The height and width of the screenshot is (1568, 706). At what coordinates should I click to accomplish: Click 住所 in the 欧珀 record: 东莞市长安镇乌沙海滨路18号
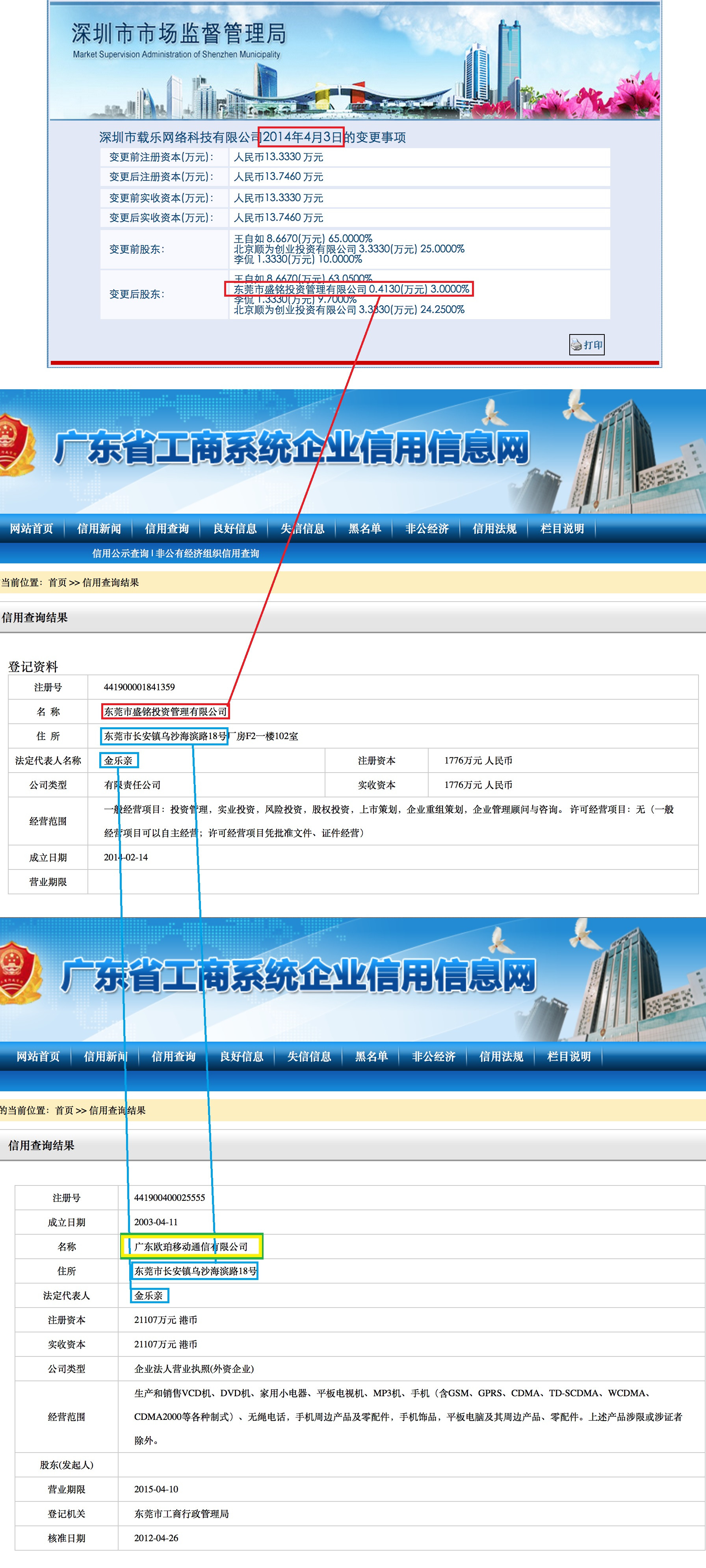click(195, 1271)
